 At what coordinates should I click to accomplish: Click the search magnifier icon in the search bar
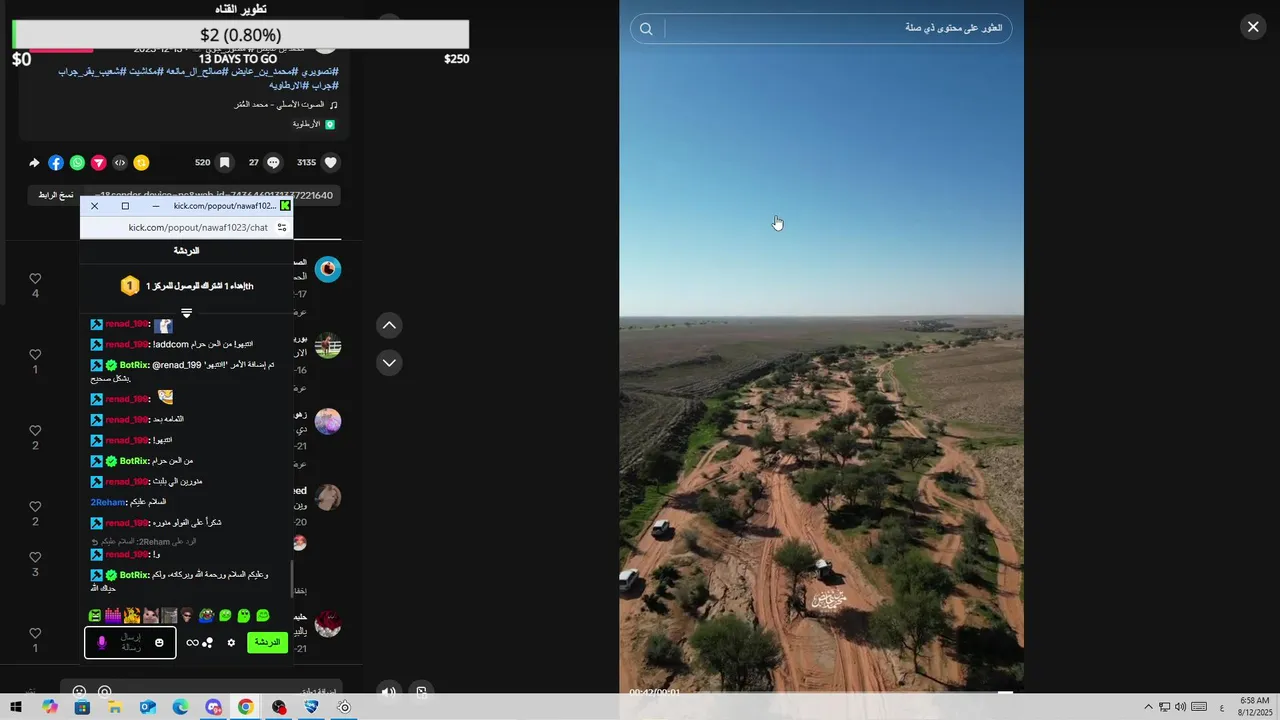click(646, 29)
